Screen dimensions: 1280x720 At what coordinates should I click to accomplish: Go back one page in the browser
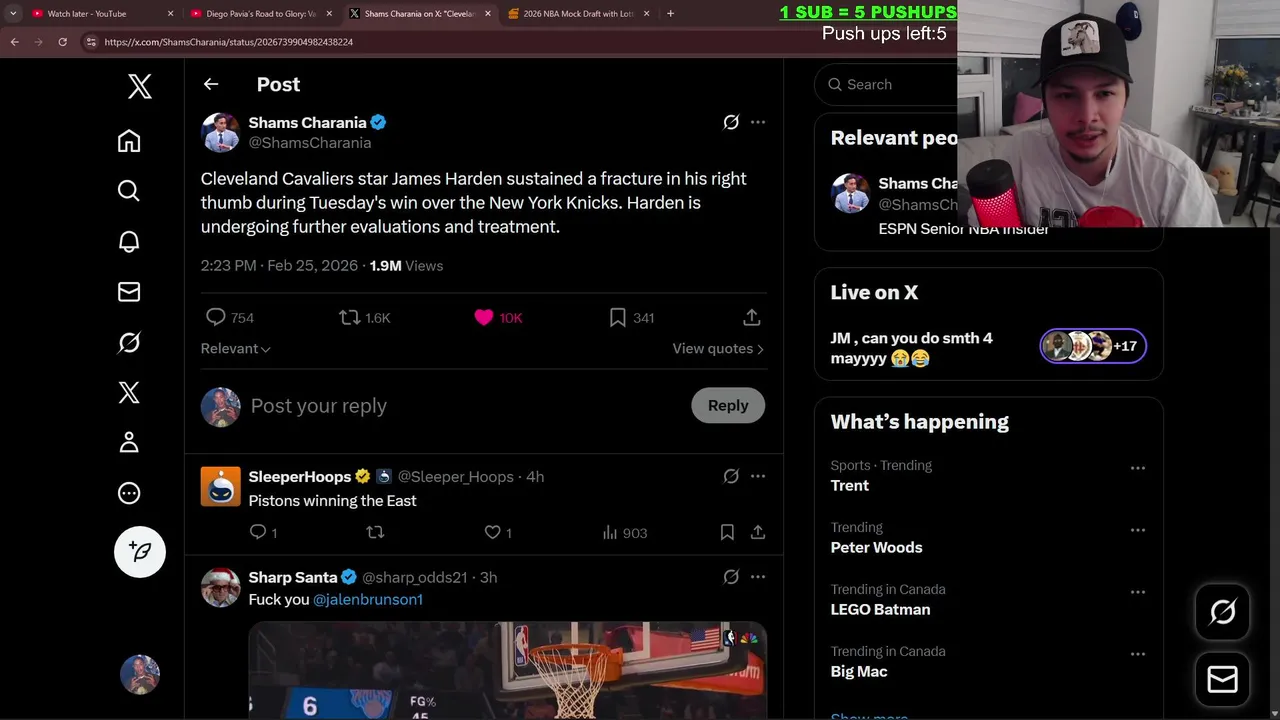coord(14,42)
